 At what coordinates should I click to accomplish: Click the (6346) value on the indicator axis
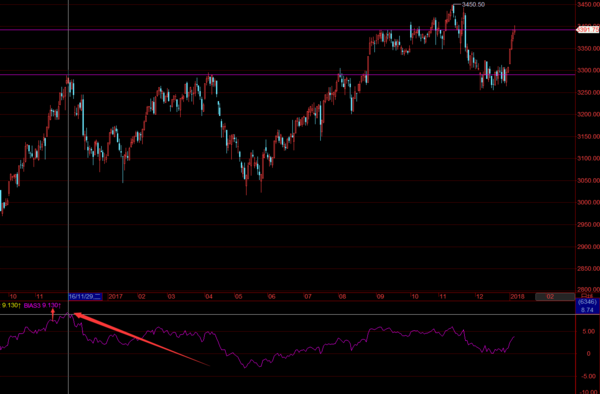pos(587,302)
